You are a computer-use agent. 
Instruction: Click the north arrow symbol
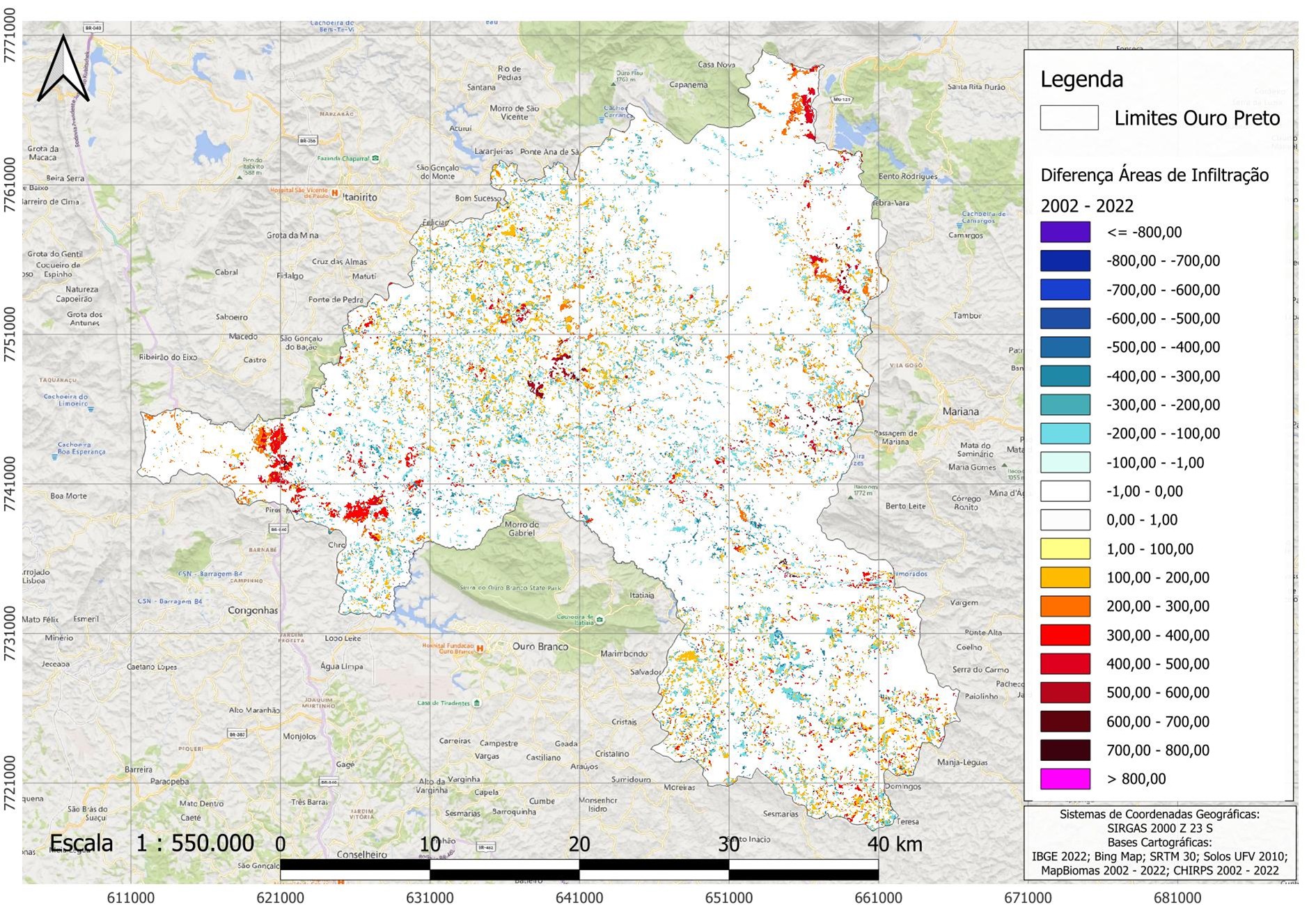tap(63, 69)
